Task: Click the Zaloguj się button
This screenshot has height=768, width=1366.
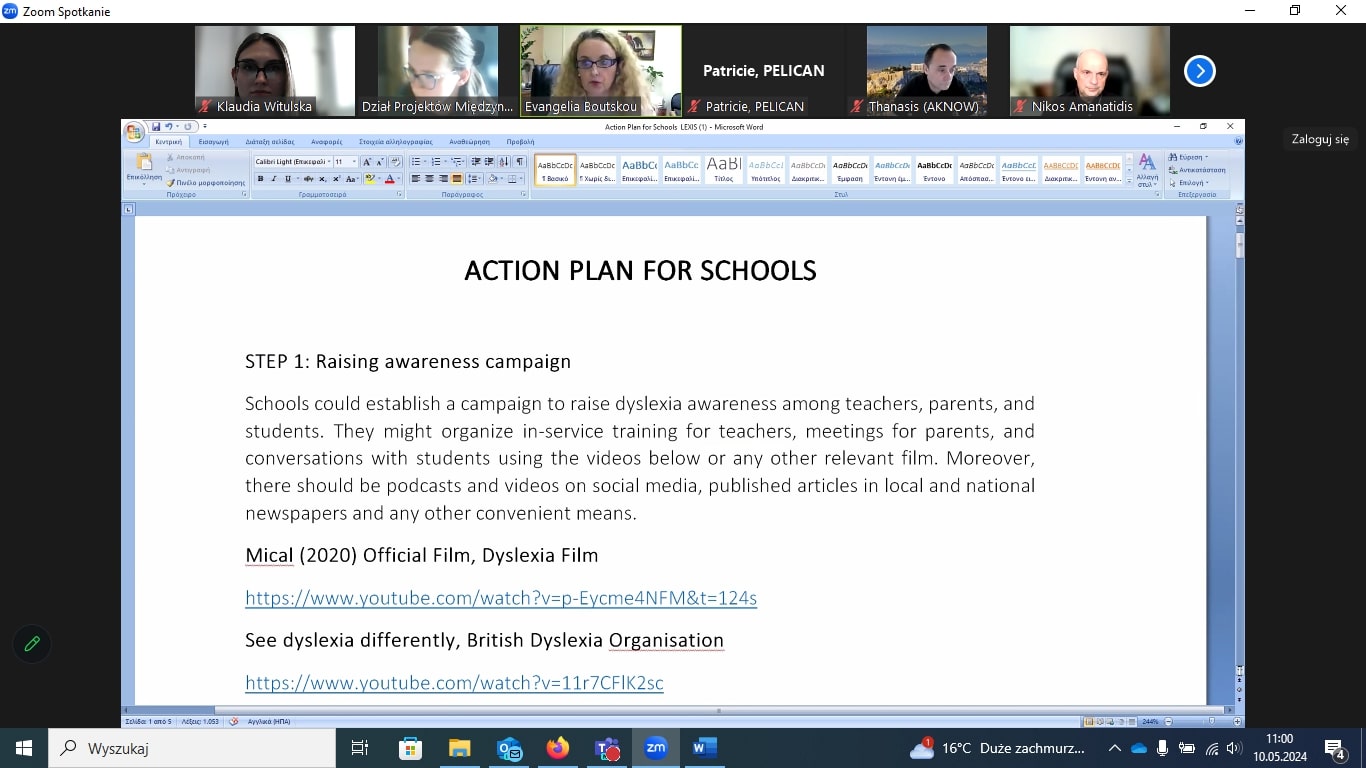Action: [1320, 139]
